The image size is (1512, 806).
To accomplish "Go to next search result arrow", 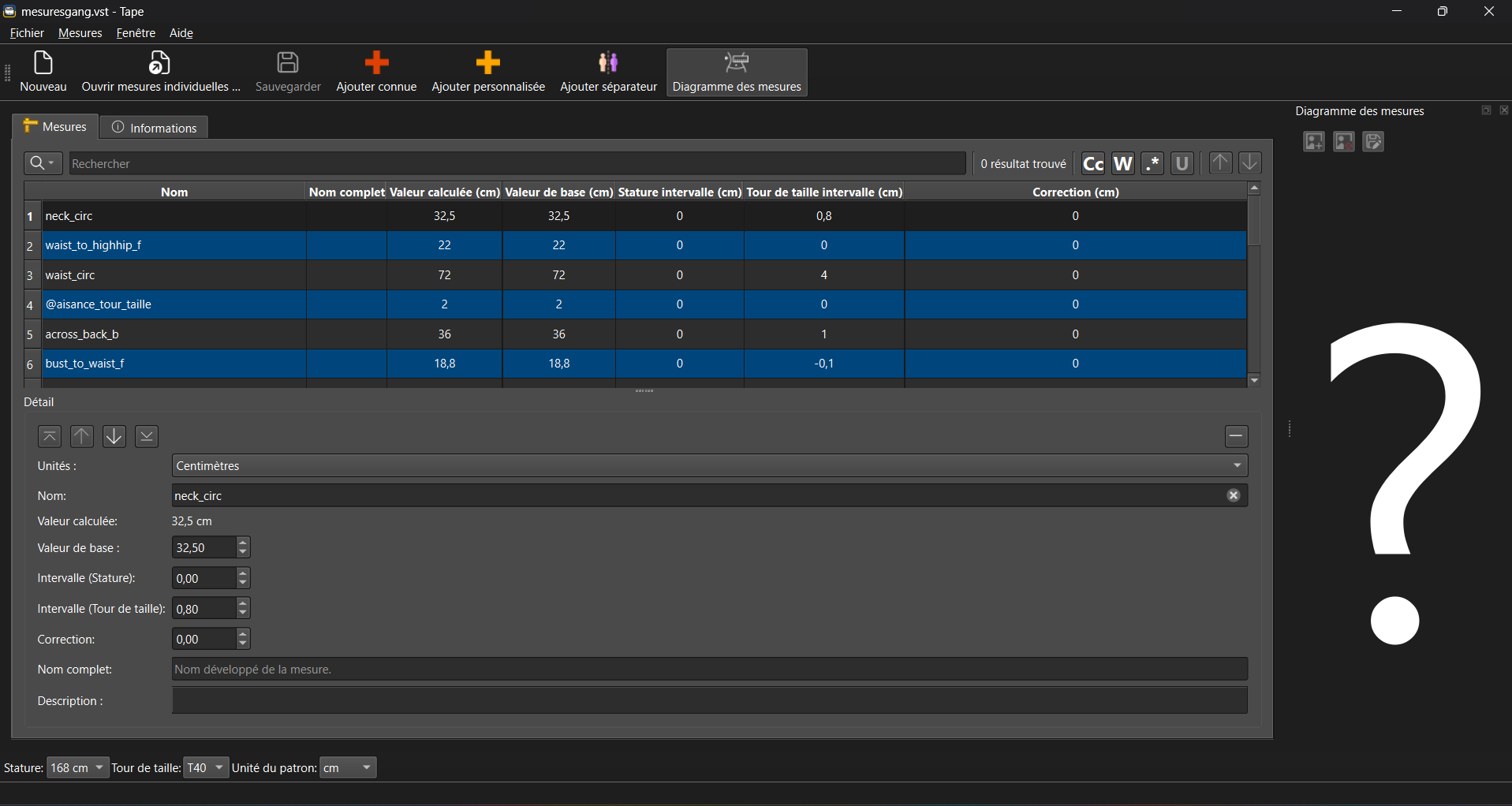I will pos(1250,163).
